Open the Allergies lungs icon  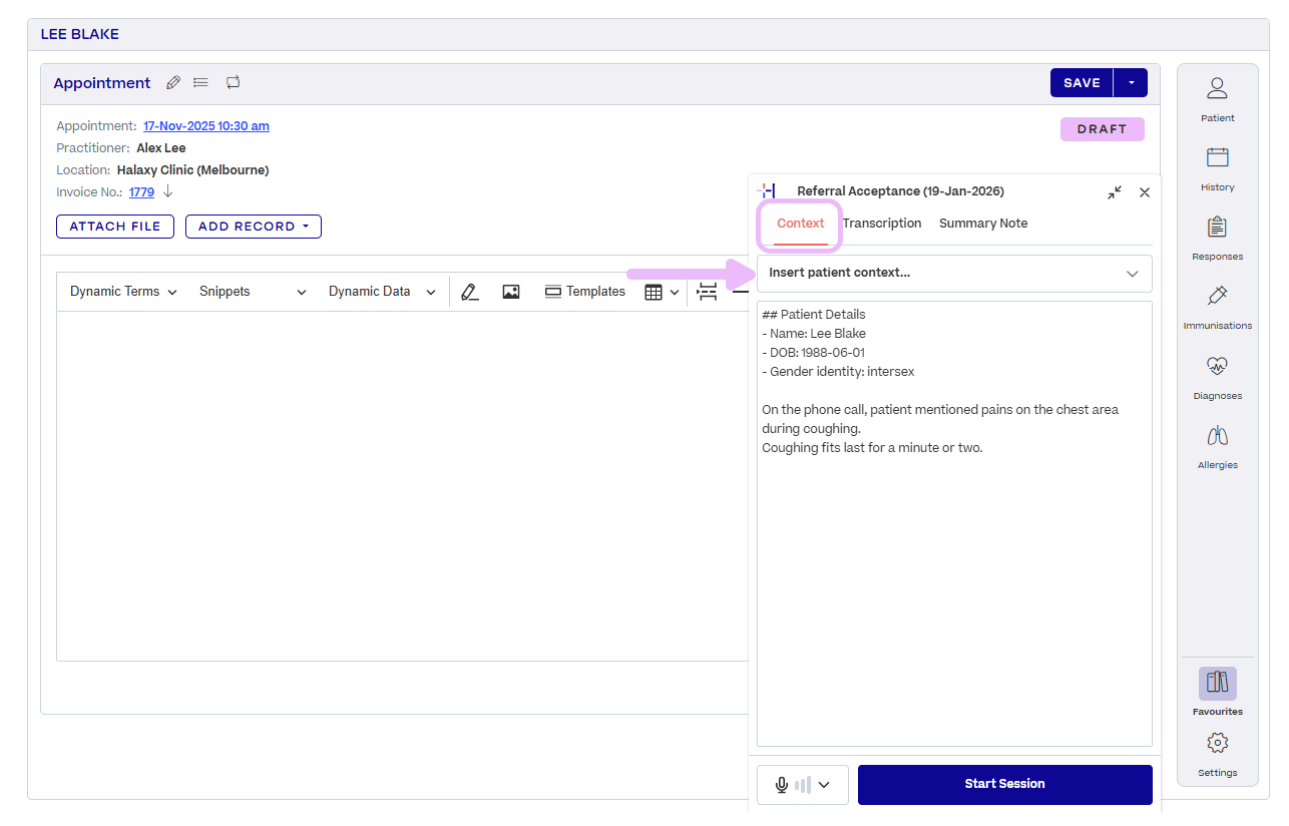[x=1217, y=436]
